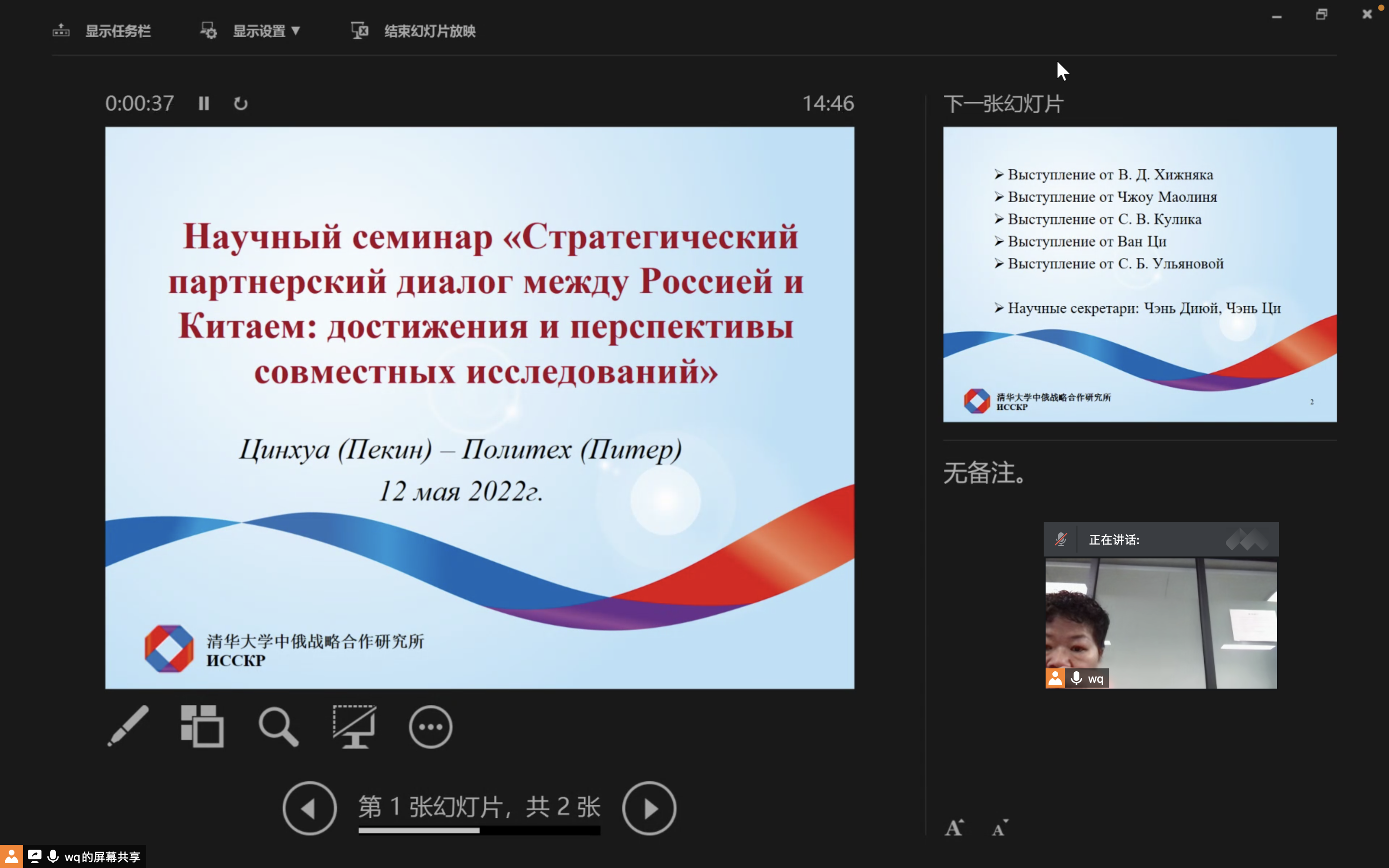
Task: Click the 正在讲话 speaker label
Action: [x=1114, y=540]
